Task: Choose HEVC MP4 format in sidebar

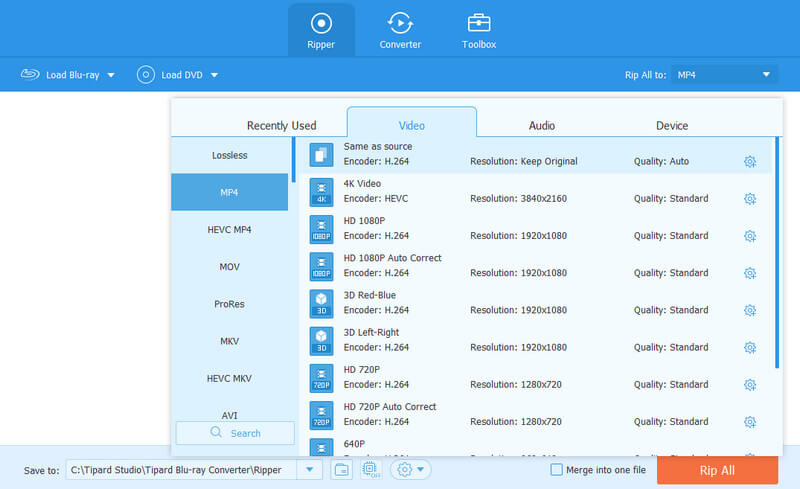Action: click(230, 230)
